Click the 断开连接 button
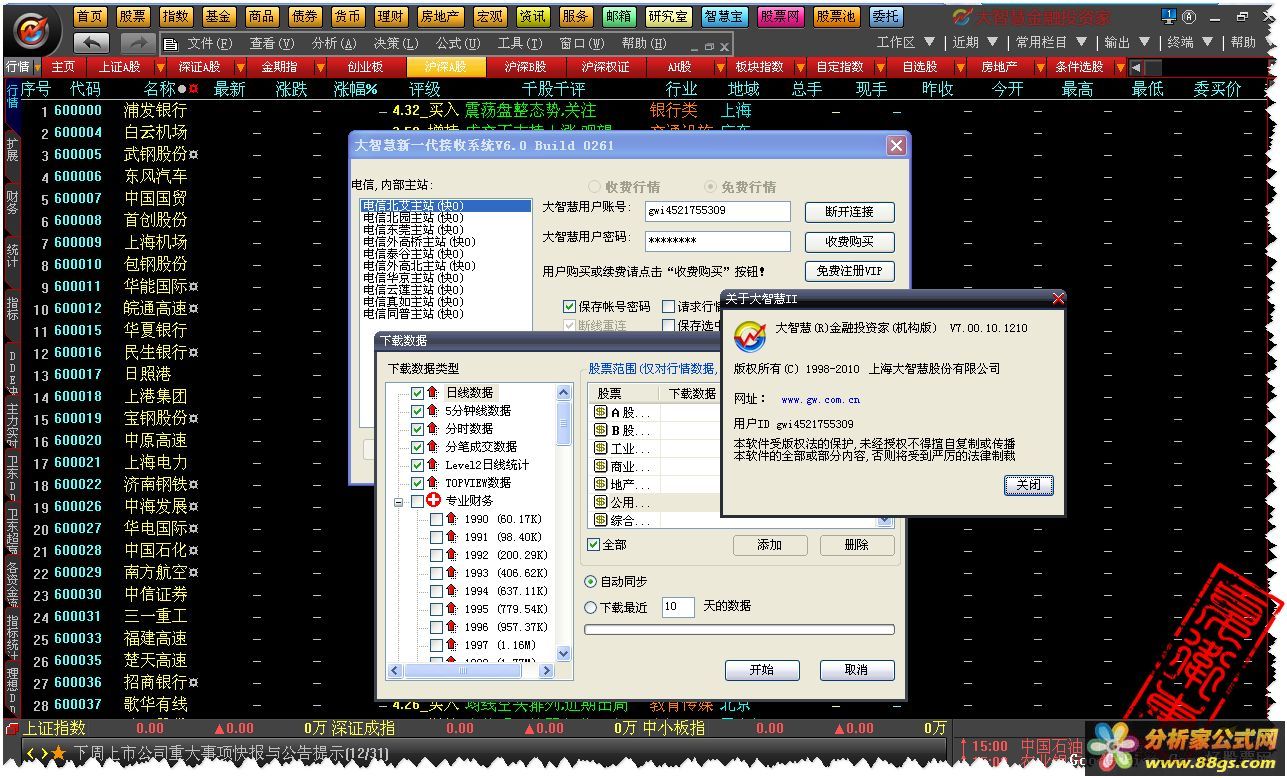The image size is (1287, 778). tap(849, 212)
